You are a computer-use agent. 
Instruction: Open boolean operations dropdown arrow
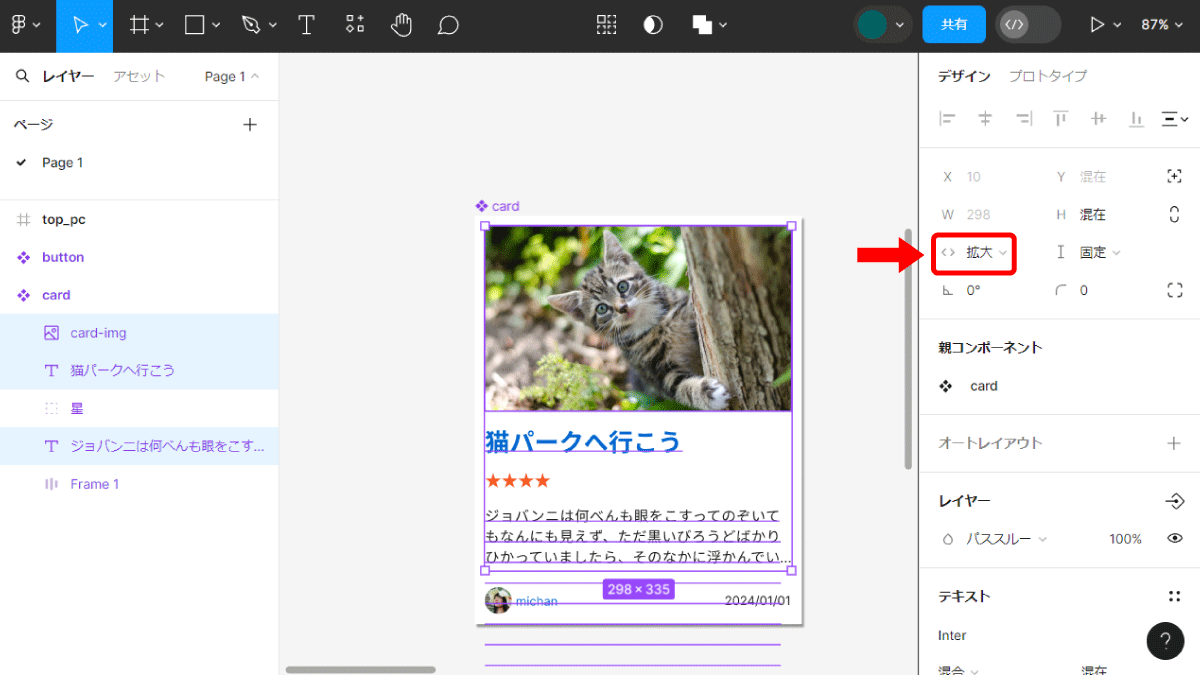pyautogui.click(x=723, y=25)
